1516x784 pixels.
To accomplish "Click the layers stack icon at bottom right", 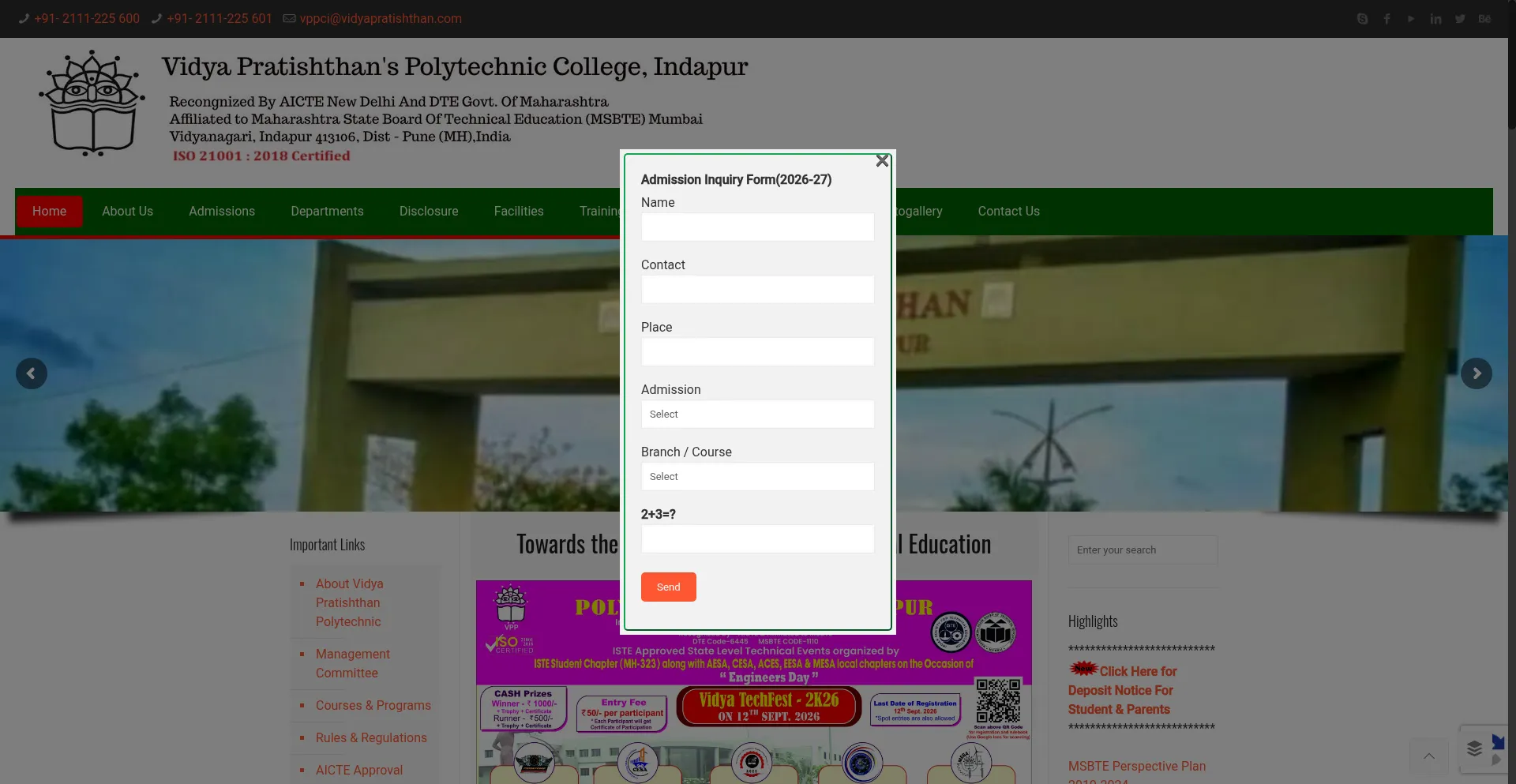I will [x=1474, y=748].
